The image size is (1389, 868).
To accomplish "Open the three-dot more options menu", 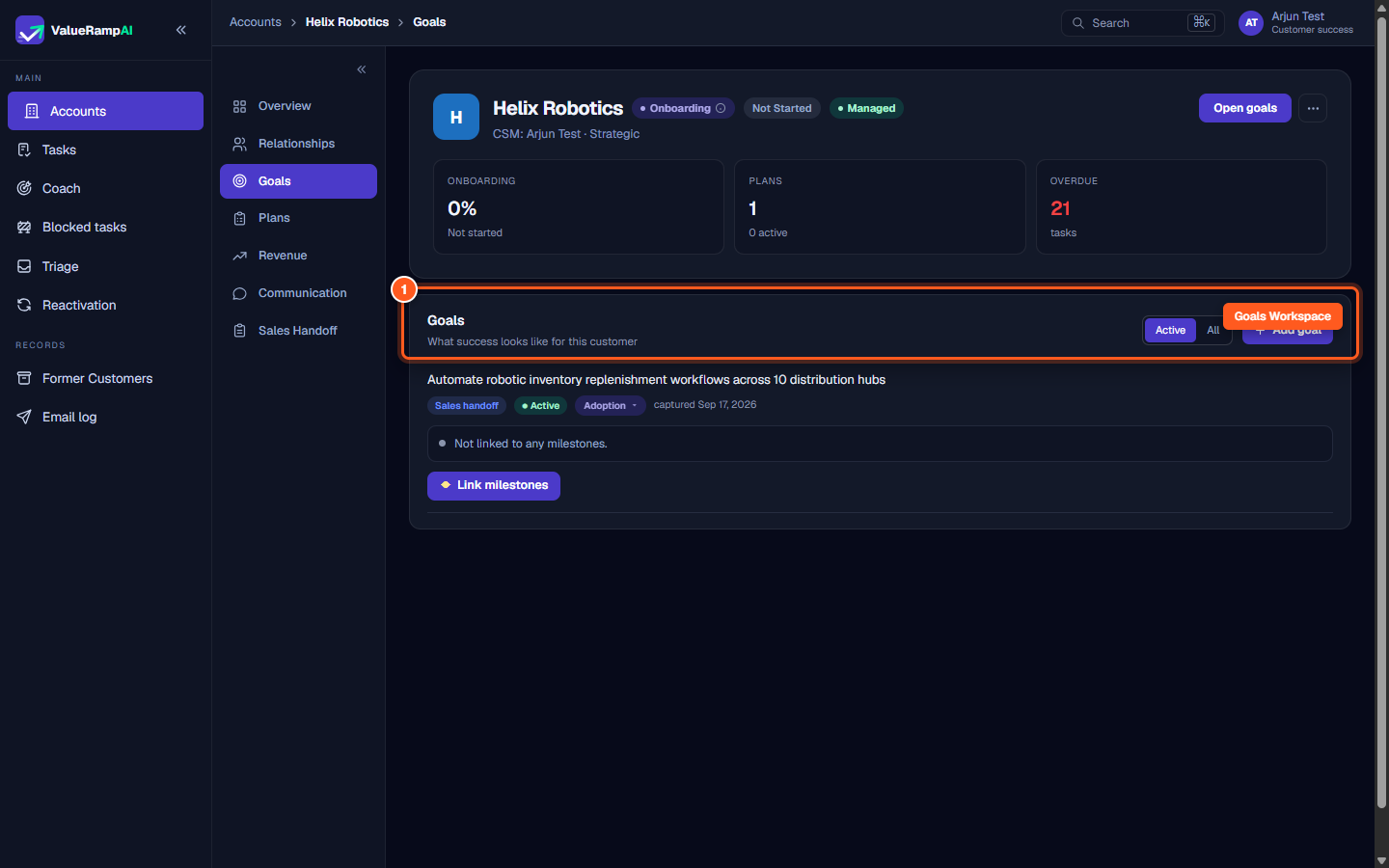I will pyautogui.click(x=1313, y=108).
